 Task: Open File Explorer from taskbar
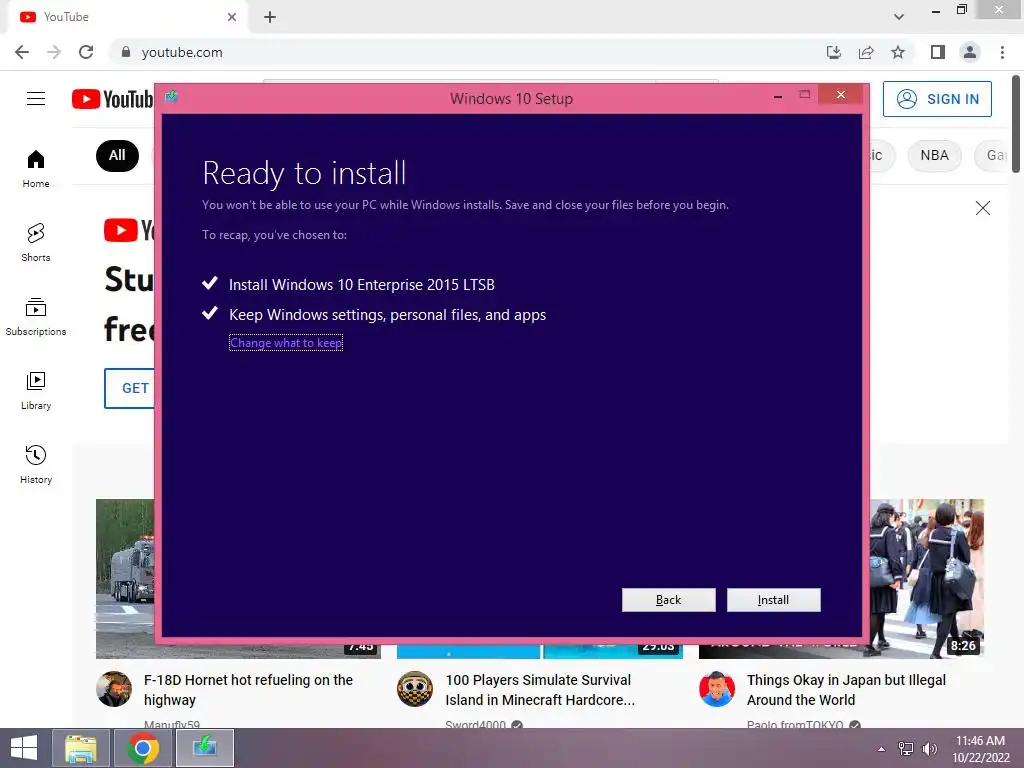point(81,748)
